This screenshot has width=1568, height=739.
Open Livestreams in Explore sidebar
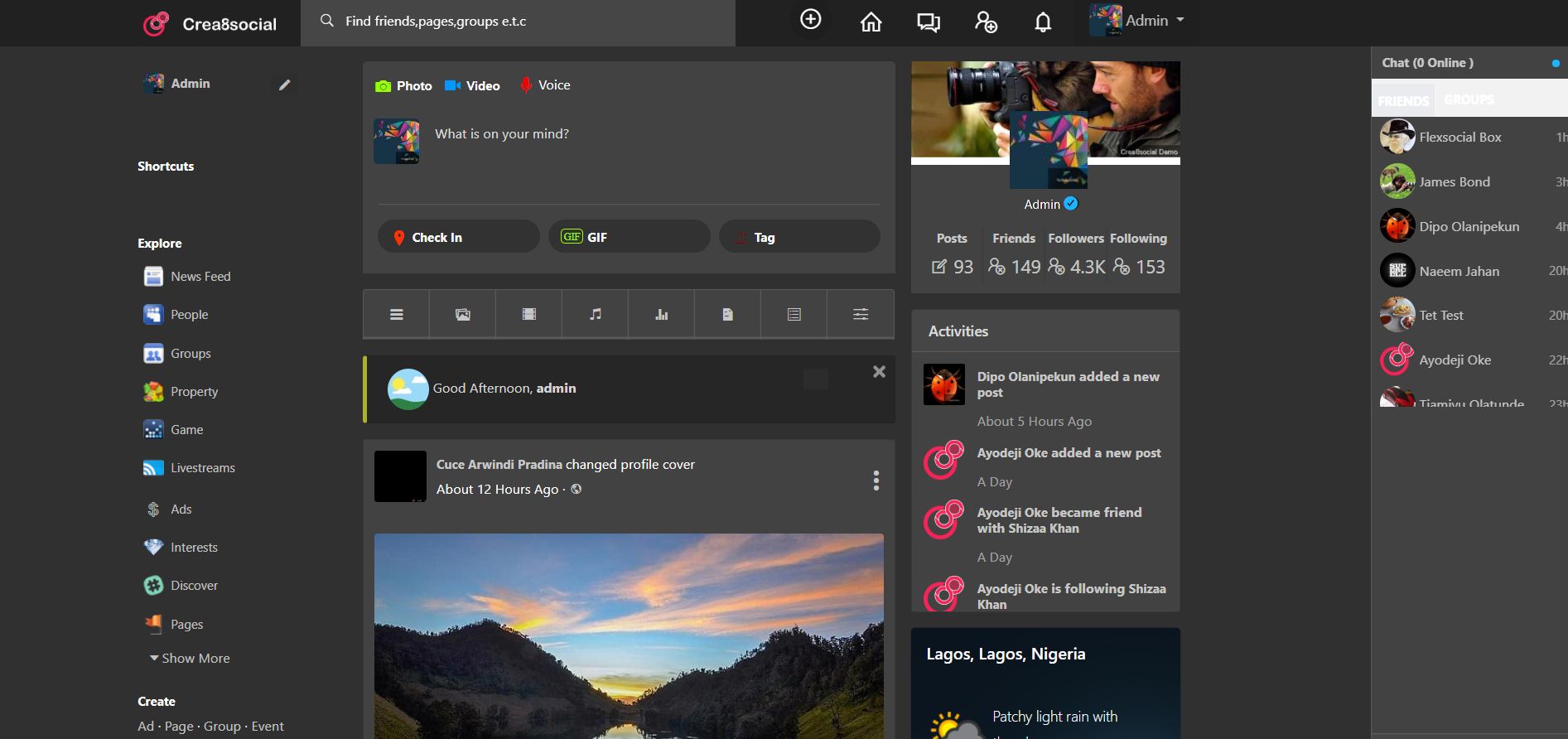[x=202, y=468]
